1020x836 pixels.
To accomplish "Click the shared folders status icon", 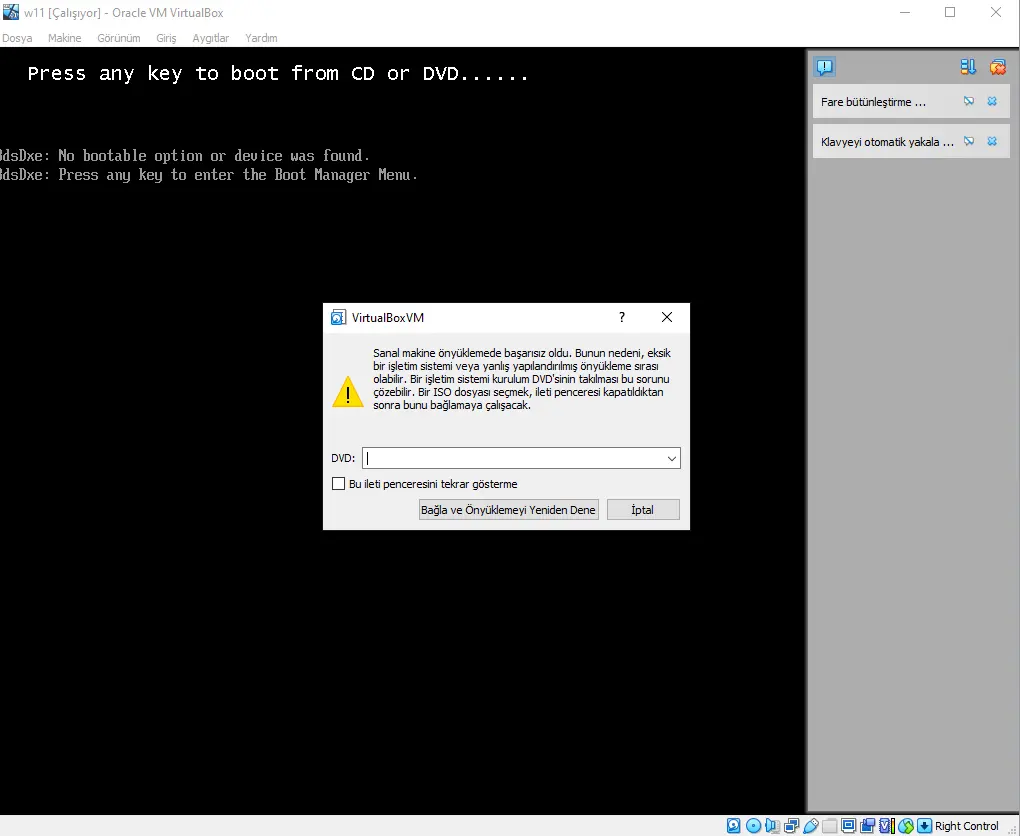I will (x=829, y=826).
